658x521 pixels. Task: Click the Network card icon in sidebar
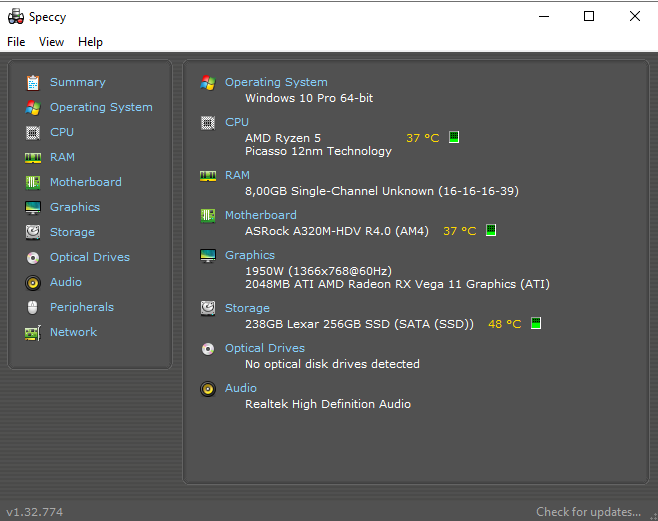coord(33,333)
